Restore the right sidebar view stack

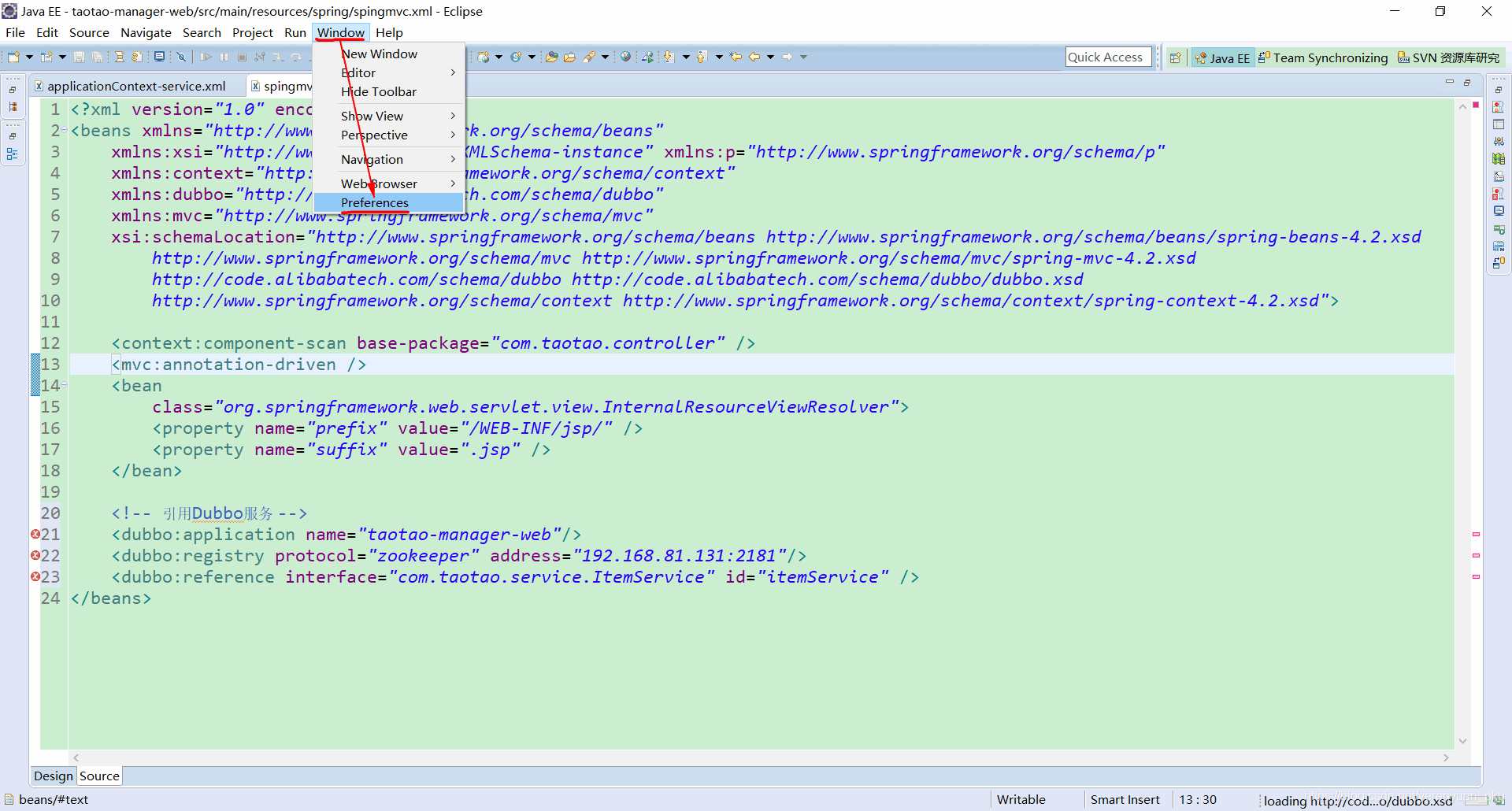tap(1499, 90)
